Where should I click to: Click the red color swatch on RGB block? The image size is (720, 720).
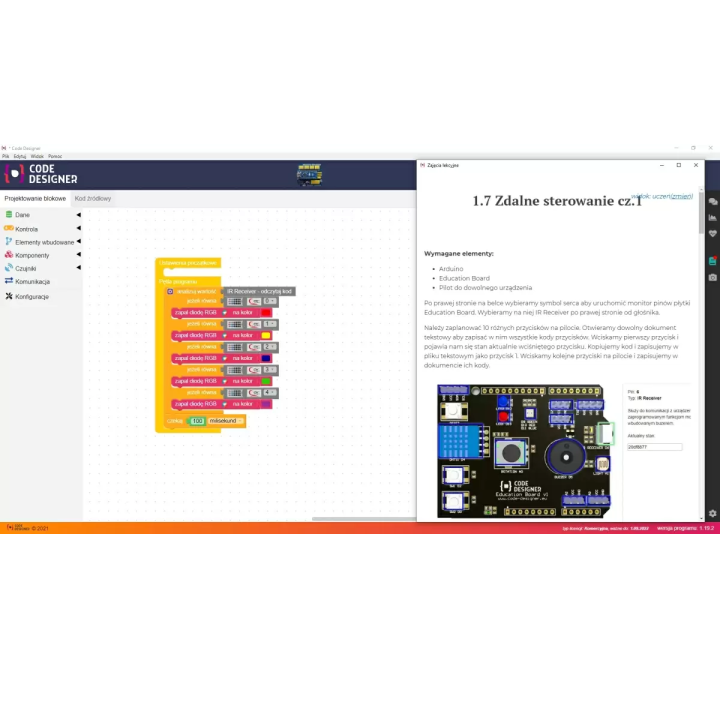pyautogui.click(x=266, y=313)
